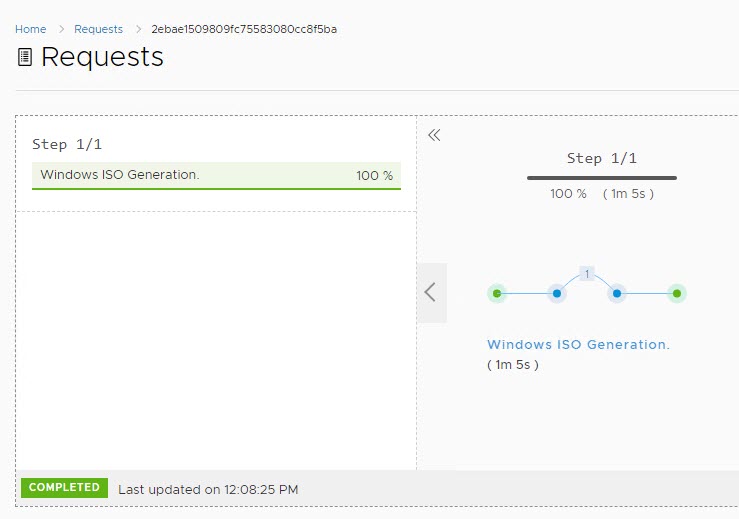Viewport: 739px width, 519px height.
Task: Go to Home breadcrumb link
Action: (x=30, y=29)
